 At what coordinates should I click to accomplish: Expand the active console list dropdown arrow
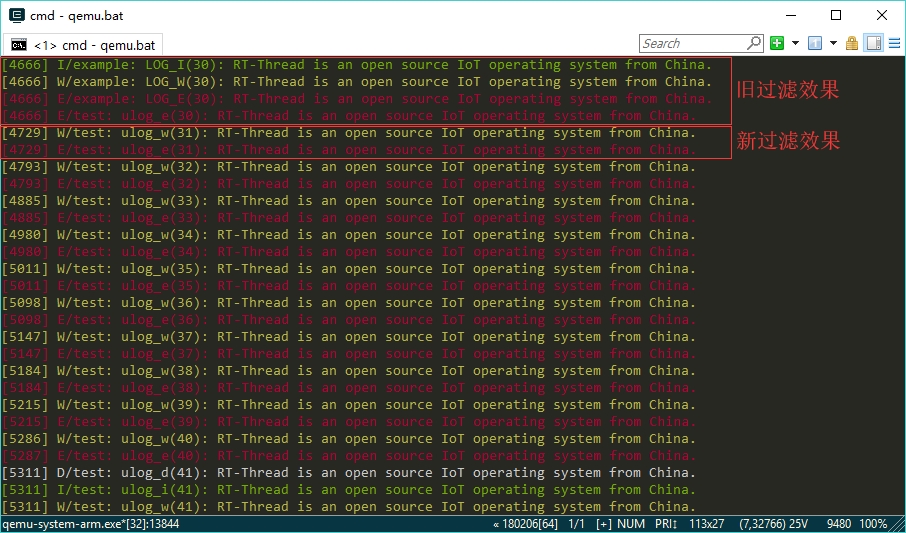[833, 43]
